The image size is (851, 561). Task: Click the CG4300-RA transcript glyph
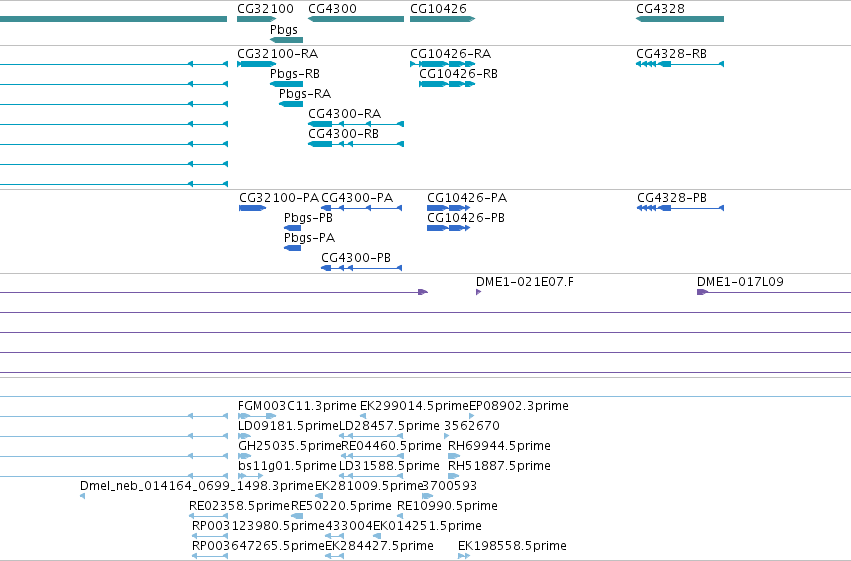click(x=356, y=124)
